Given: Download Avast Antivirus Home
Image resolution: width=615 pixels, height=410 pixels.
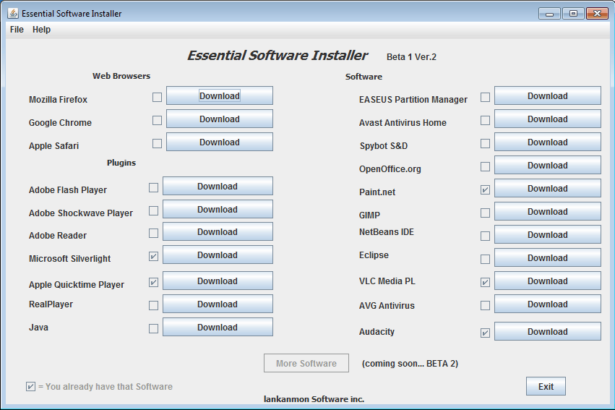Looking at the screenshot, I should 547,120.
